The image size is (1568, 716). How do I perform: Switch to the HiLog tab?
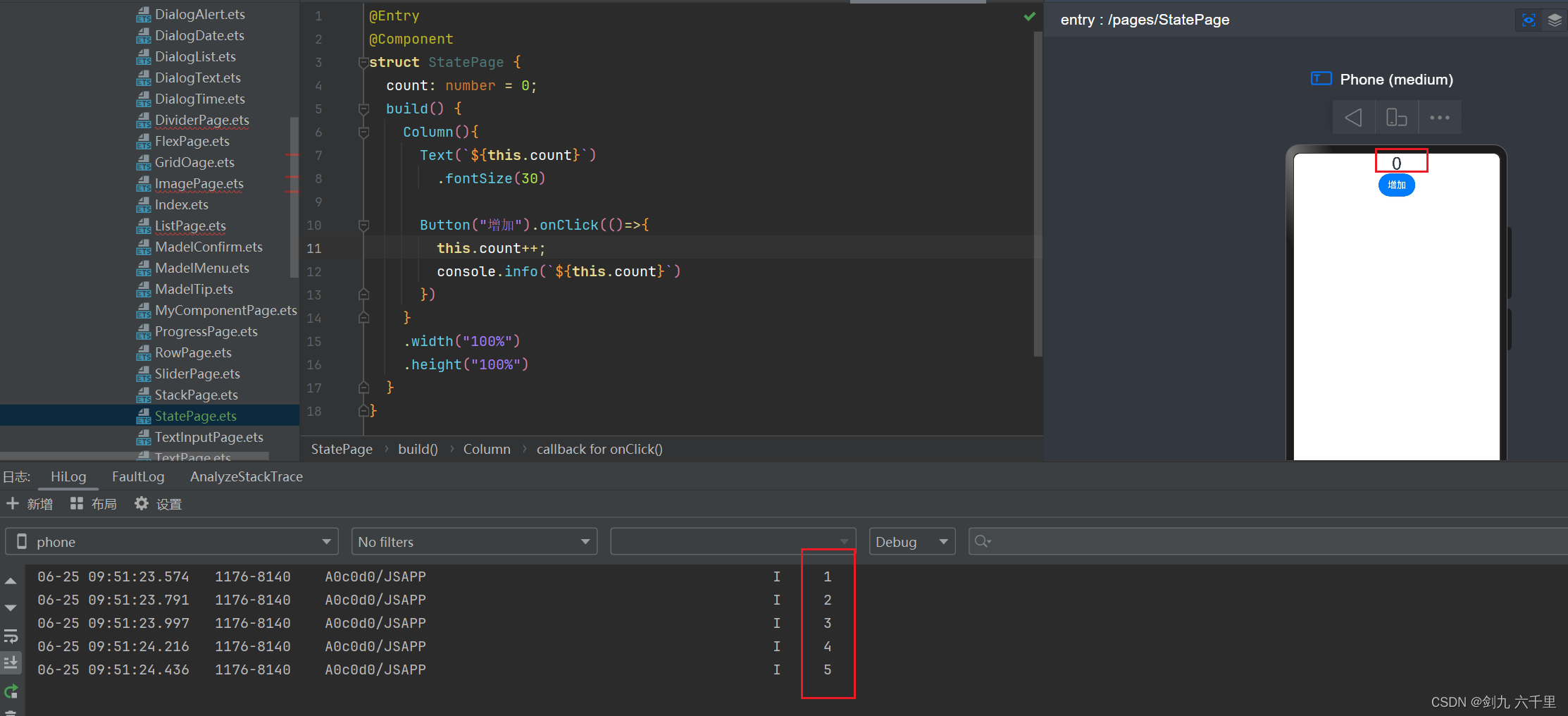(x=68, y=476)
